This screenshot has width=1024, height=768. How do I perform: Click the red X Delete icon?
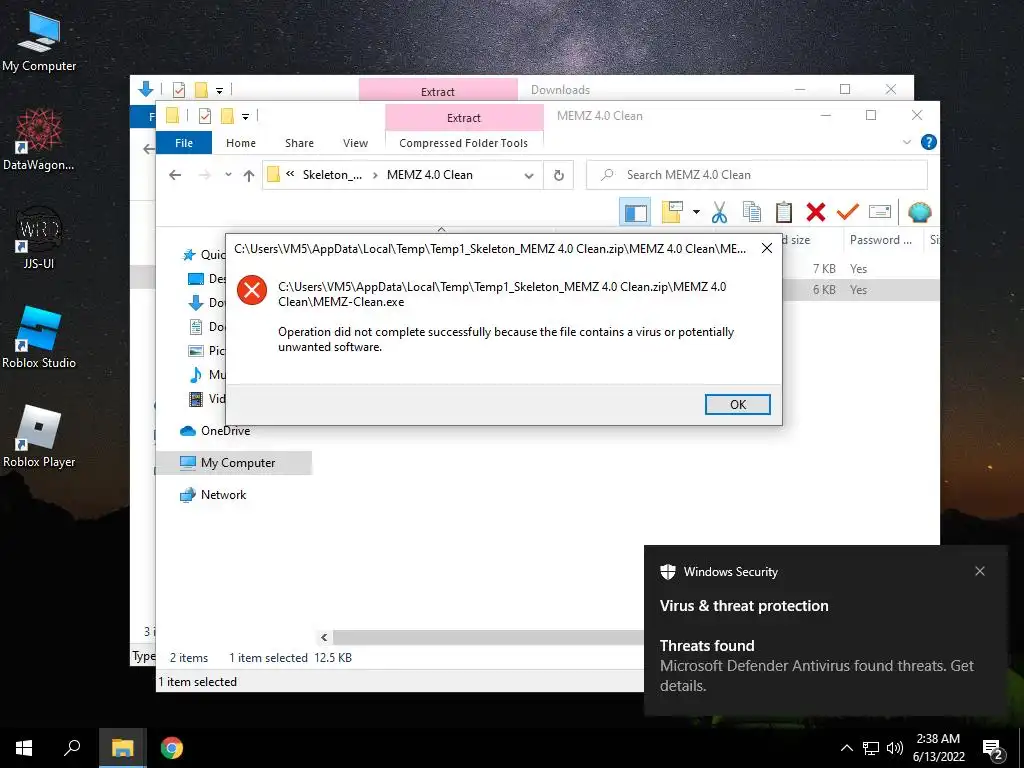click(x=816, y=212)
